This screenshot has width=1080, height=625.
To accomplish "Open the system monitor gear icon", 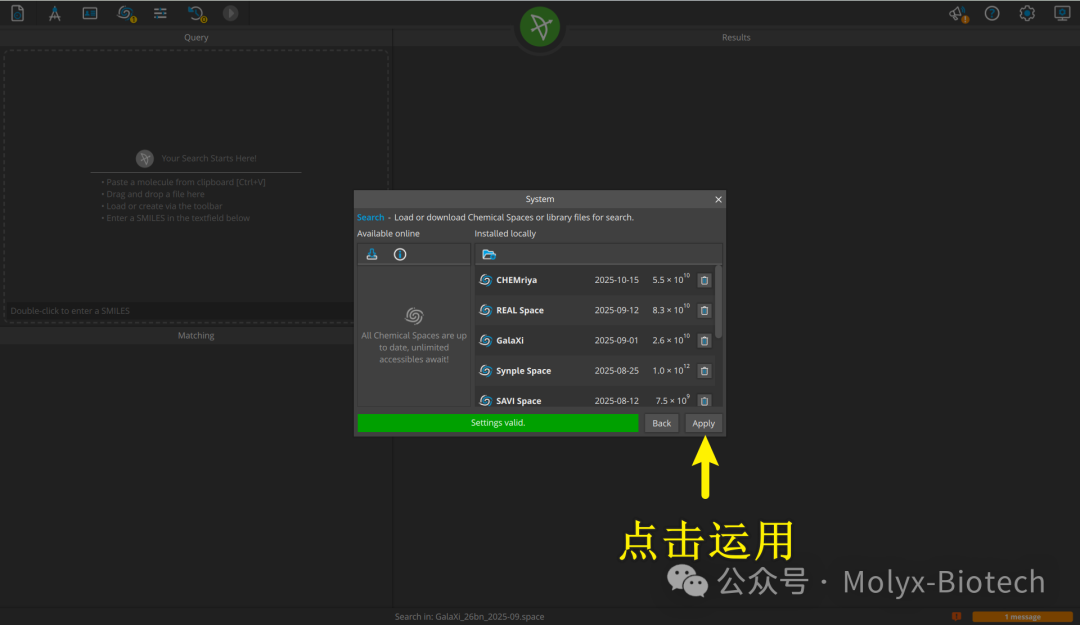I will tap(1062, 13).
